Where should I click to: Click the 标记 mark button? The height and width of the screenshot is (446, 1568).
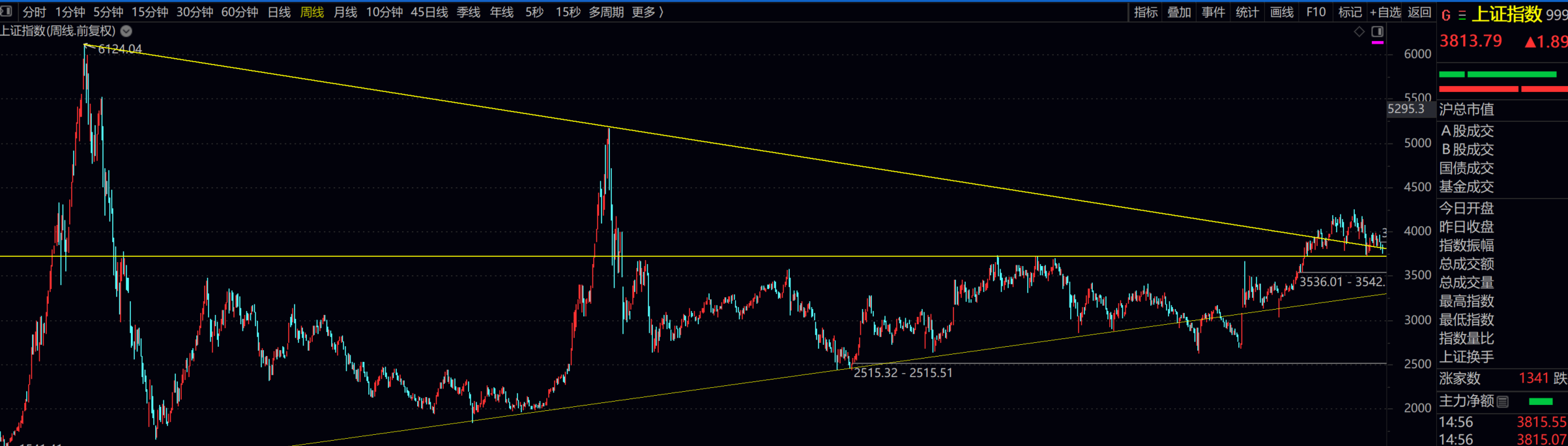click(x=1350, y=12)
